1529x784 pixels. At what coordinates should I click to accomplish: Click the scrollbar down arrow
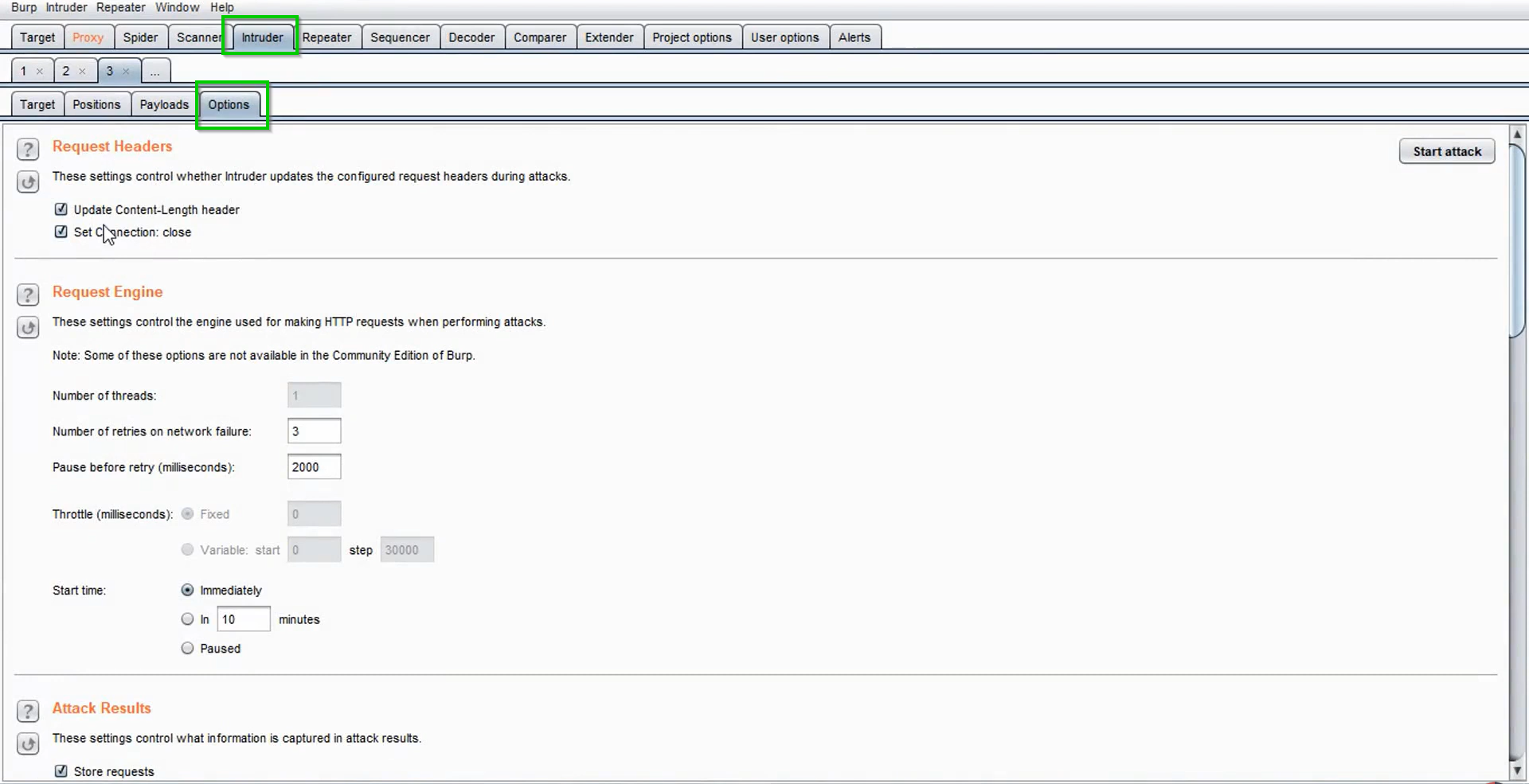point(1517,770)
